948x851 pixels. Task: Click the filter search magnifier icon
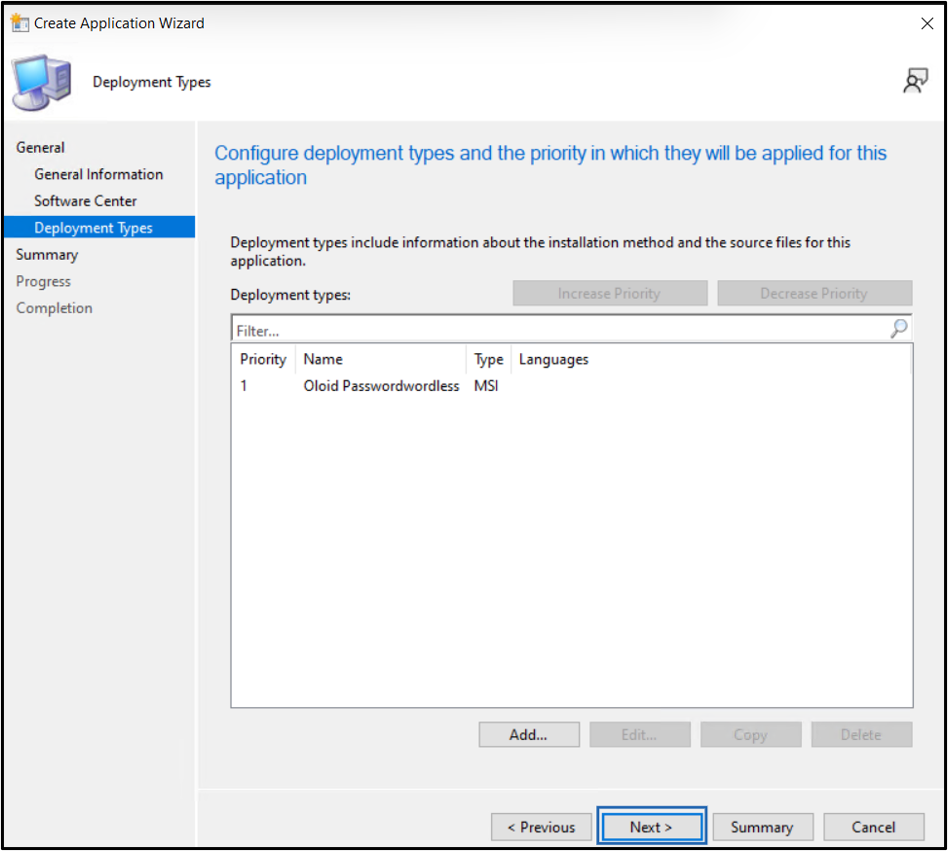[x=899, y=329]
